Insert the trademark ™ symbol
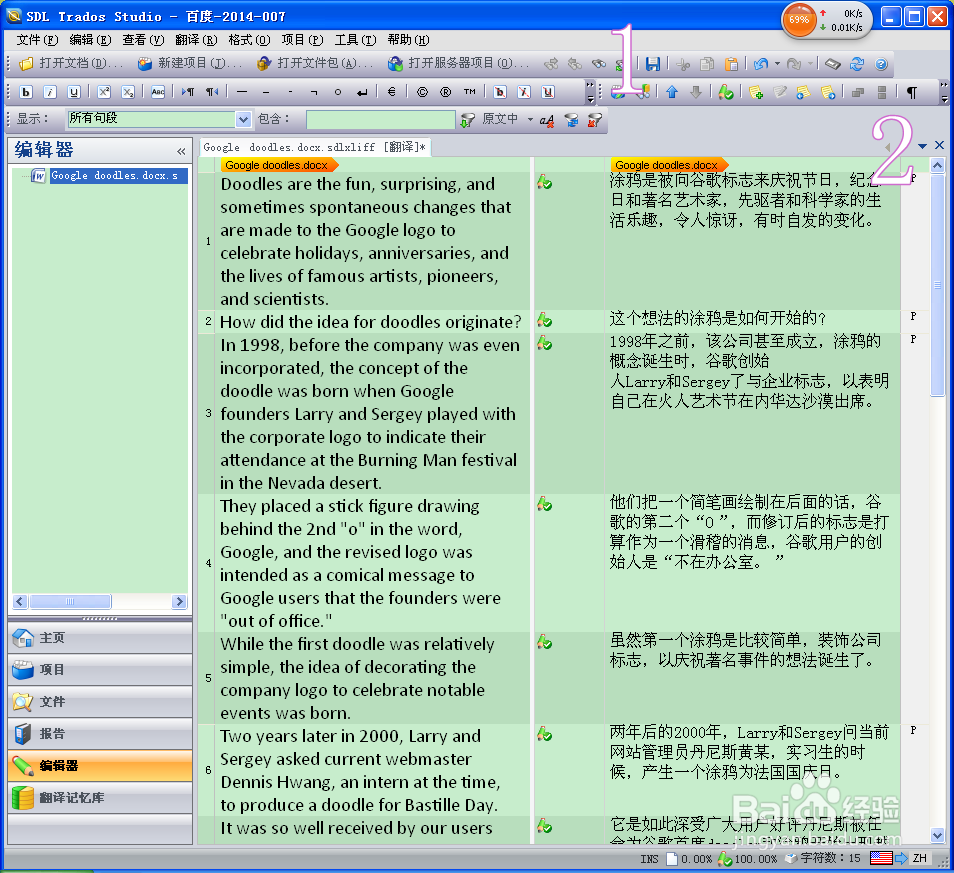 469,92
